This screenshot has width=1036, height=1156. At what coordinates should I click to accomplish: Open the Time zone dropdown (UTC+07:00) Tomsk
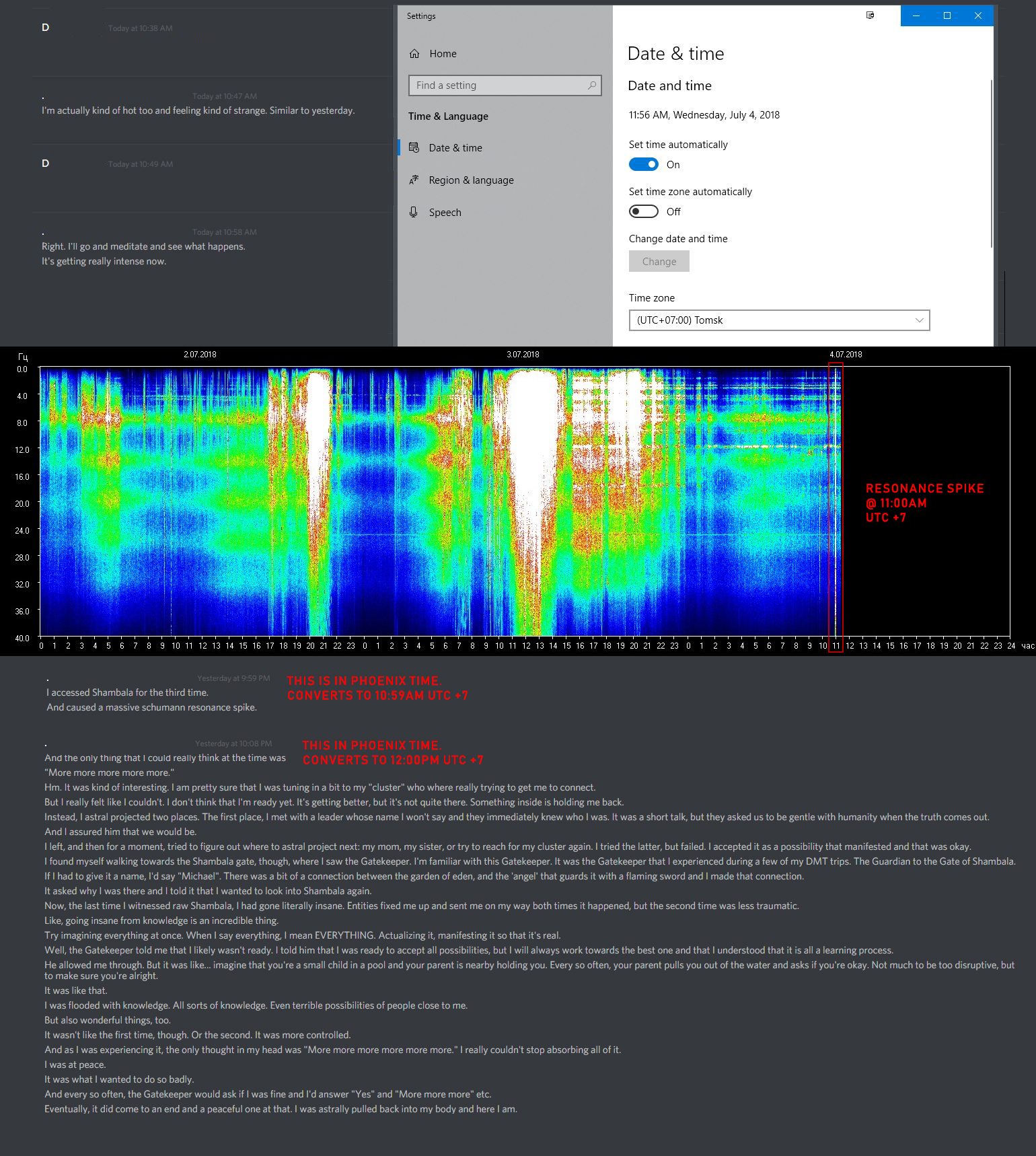coord(779,320)
